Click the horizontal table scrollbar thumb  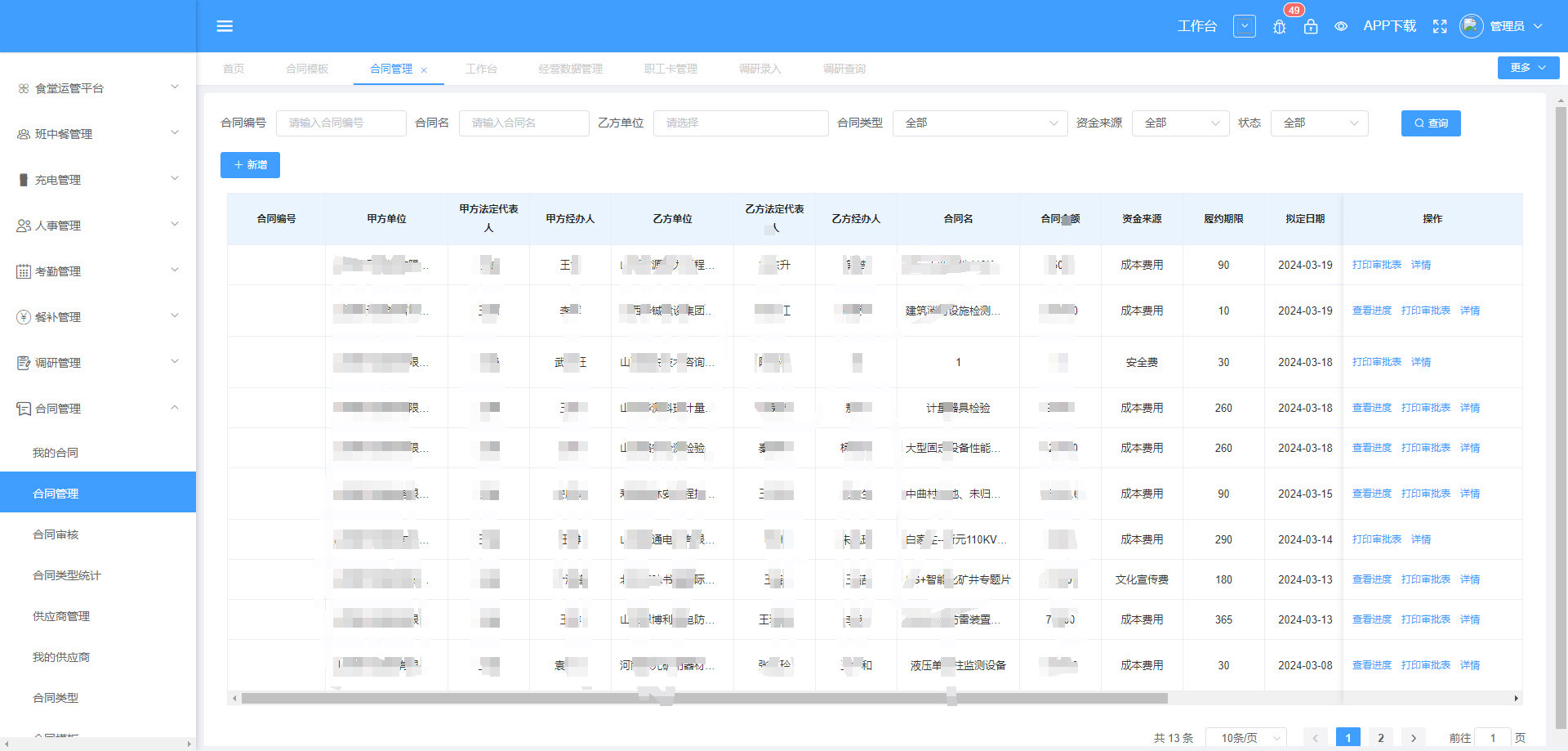[704, 699]
